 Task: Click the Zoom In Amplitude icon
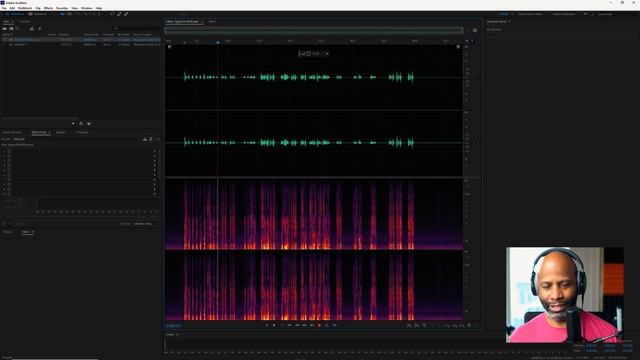tap(409, 325)
